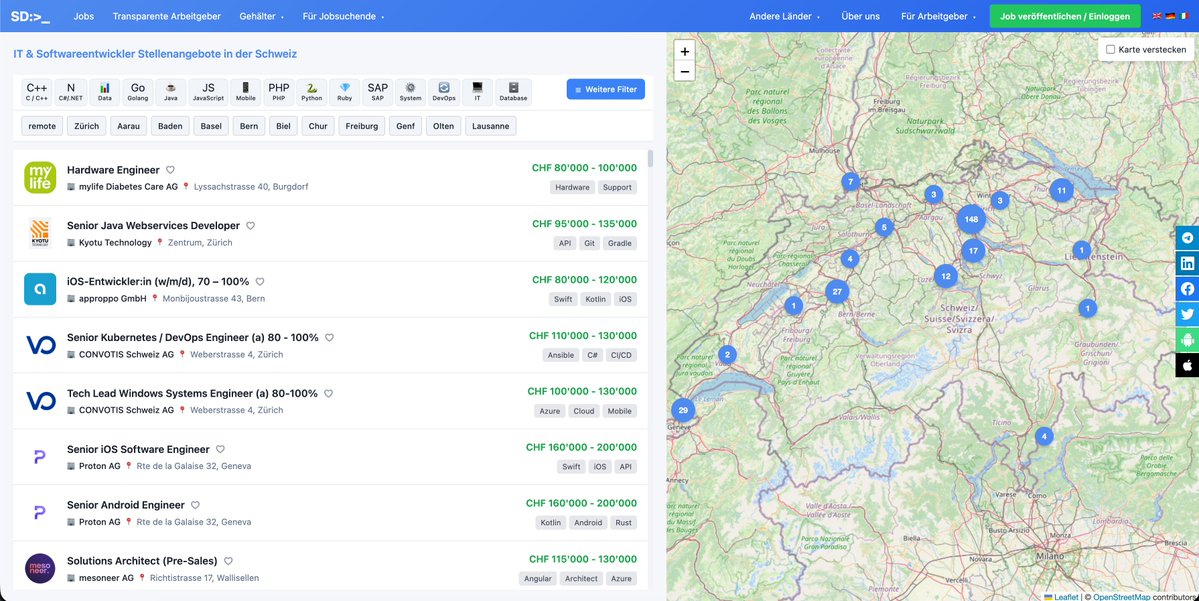Zoom in on the map
Viewport: 1199px width, 601px height.
pyautogui.click(x=684, y=51)
